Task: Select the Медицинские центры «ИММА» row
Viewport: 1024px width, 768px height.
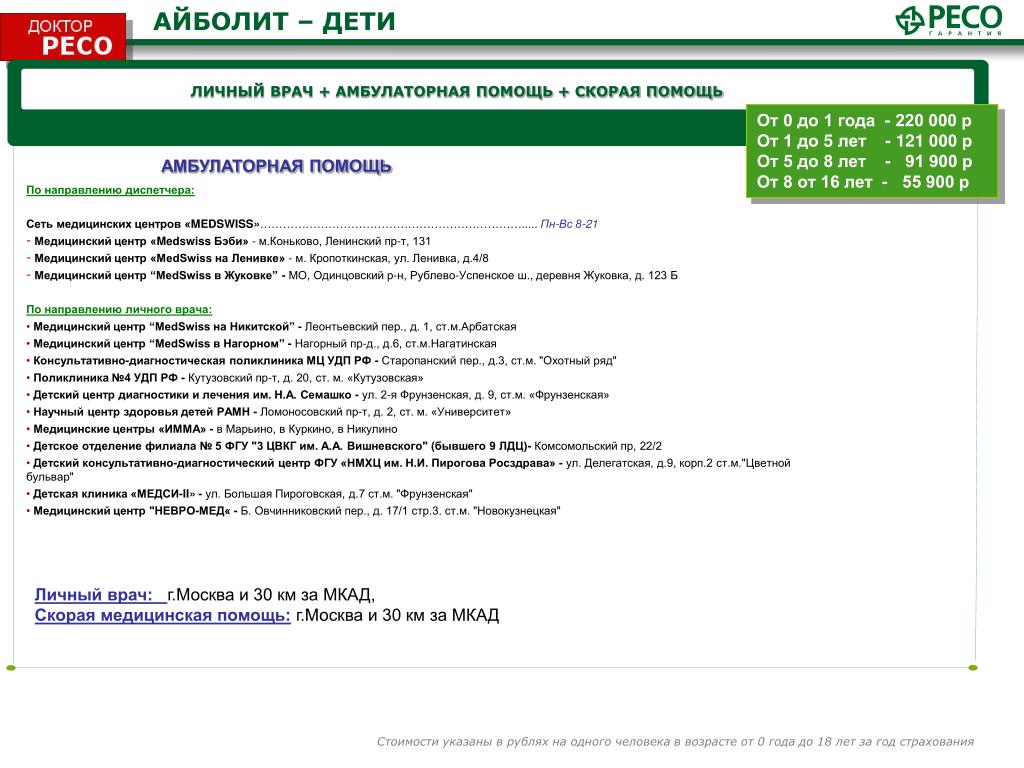Action: click(212, 429)
